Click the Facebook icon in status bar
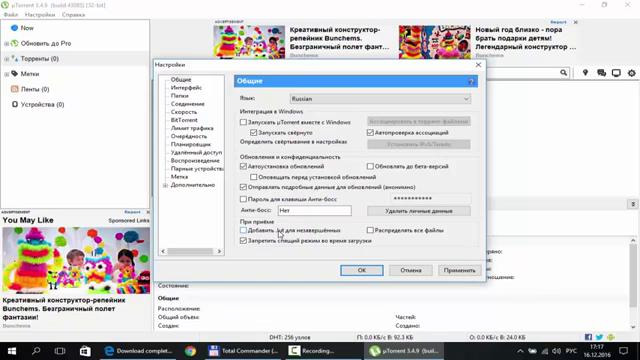Image resolution: width=640 pixels, height=360 pixels. [588, 337]
